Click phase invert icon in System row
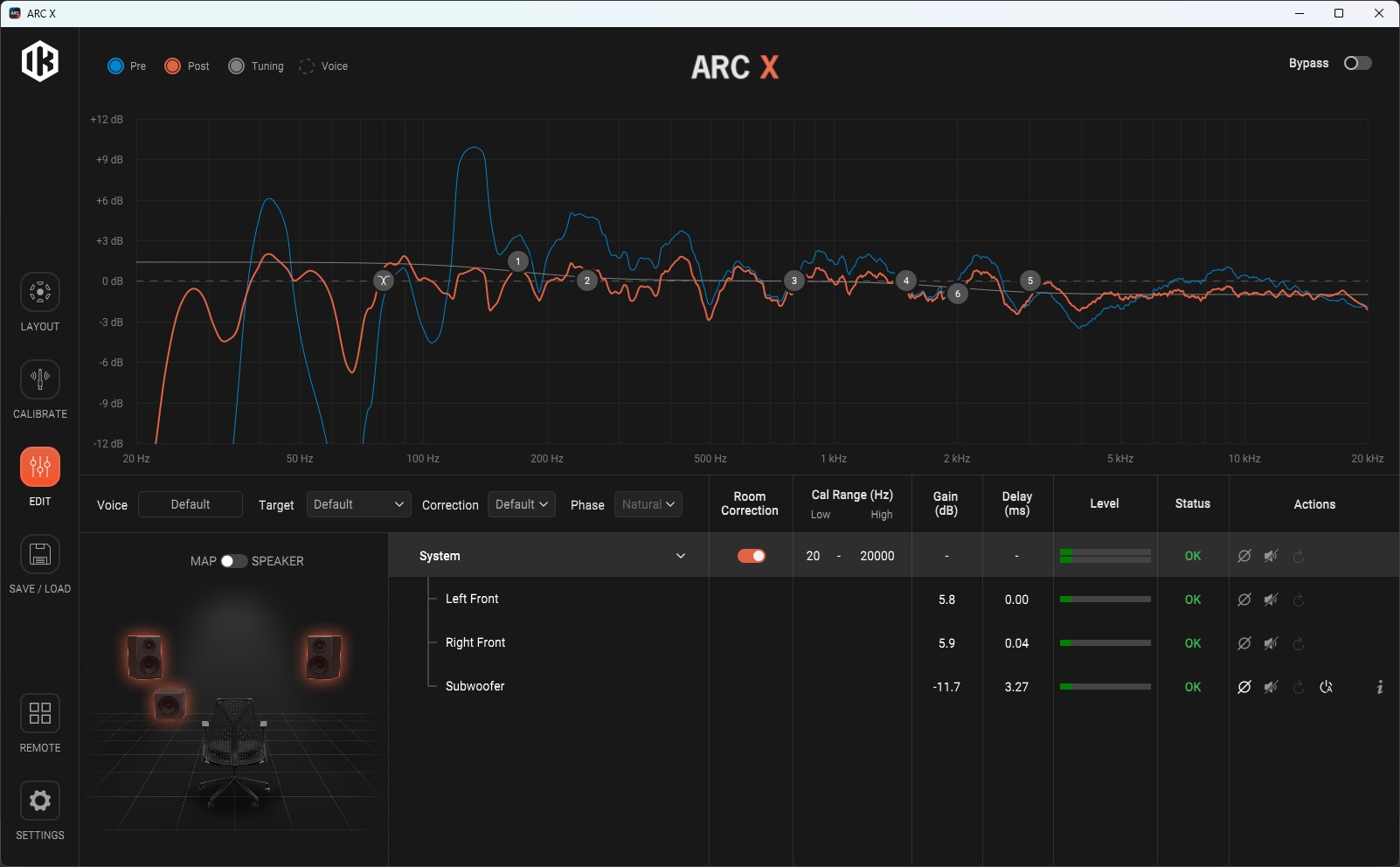 coord(1244,556)
